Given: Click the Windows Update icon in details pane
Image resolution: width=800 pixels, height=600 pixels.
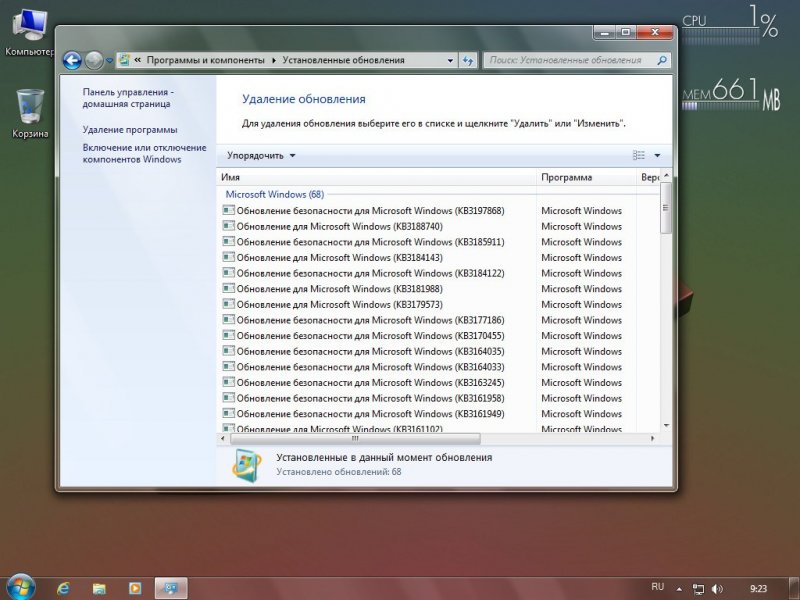Looking at the screenshot, I should click(x=247, y=465).
